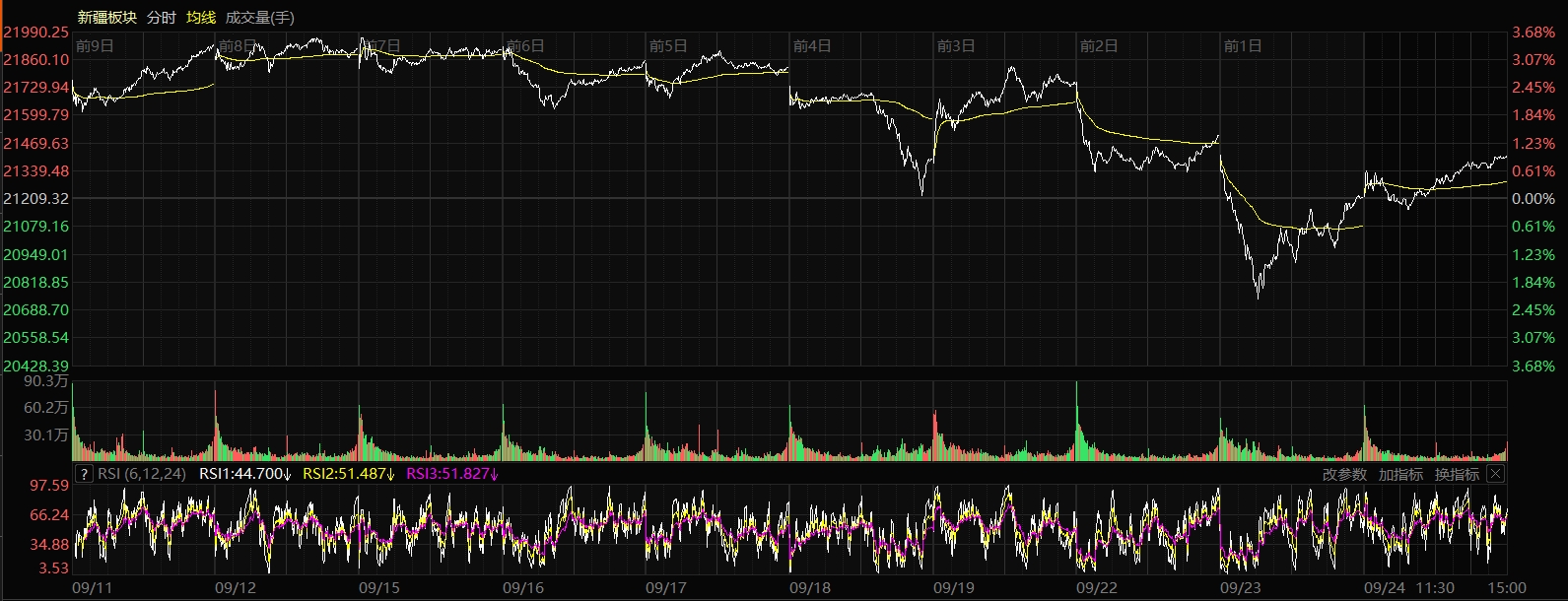Click the 前1日 day marker

1242,46
